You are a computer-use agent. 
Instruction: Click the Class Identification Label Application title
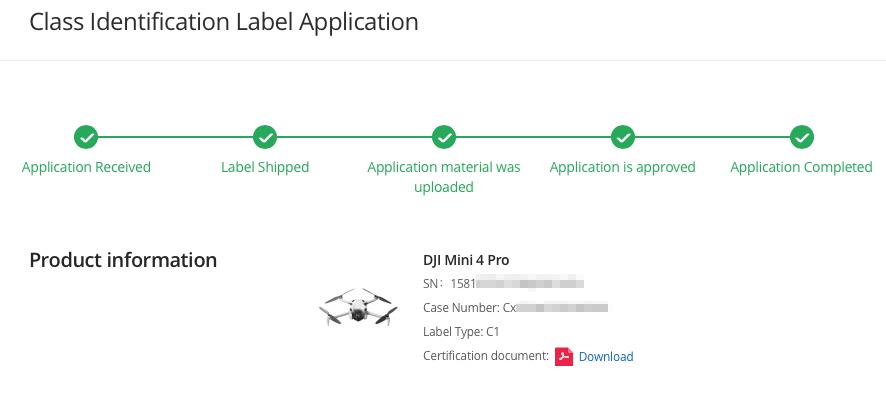[x=224, y=23]
